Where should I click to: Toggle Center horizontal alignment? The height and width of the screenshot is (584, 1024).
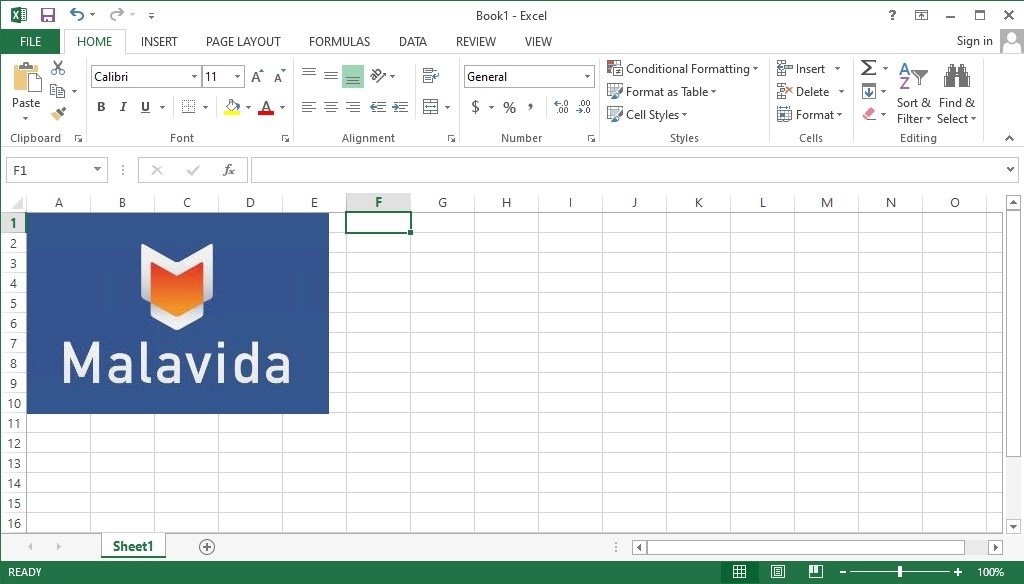click(x=331, y=106)
